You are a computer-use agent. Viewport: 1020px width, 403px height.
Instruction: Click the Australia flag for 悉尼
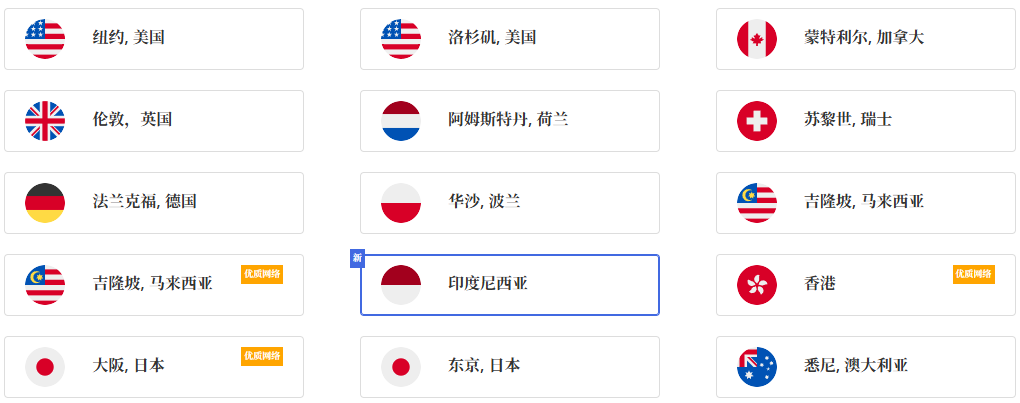(757, 367)
